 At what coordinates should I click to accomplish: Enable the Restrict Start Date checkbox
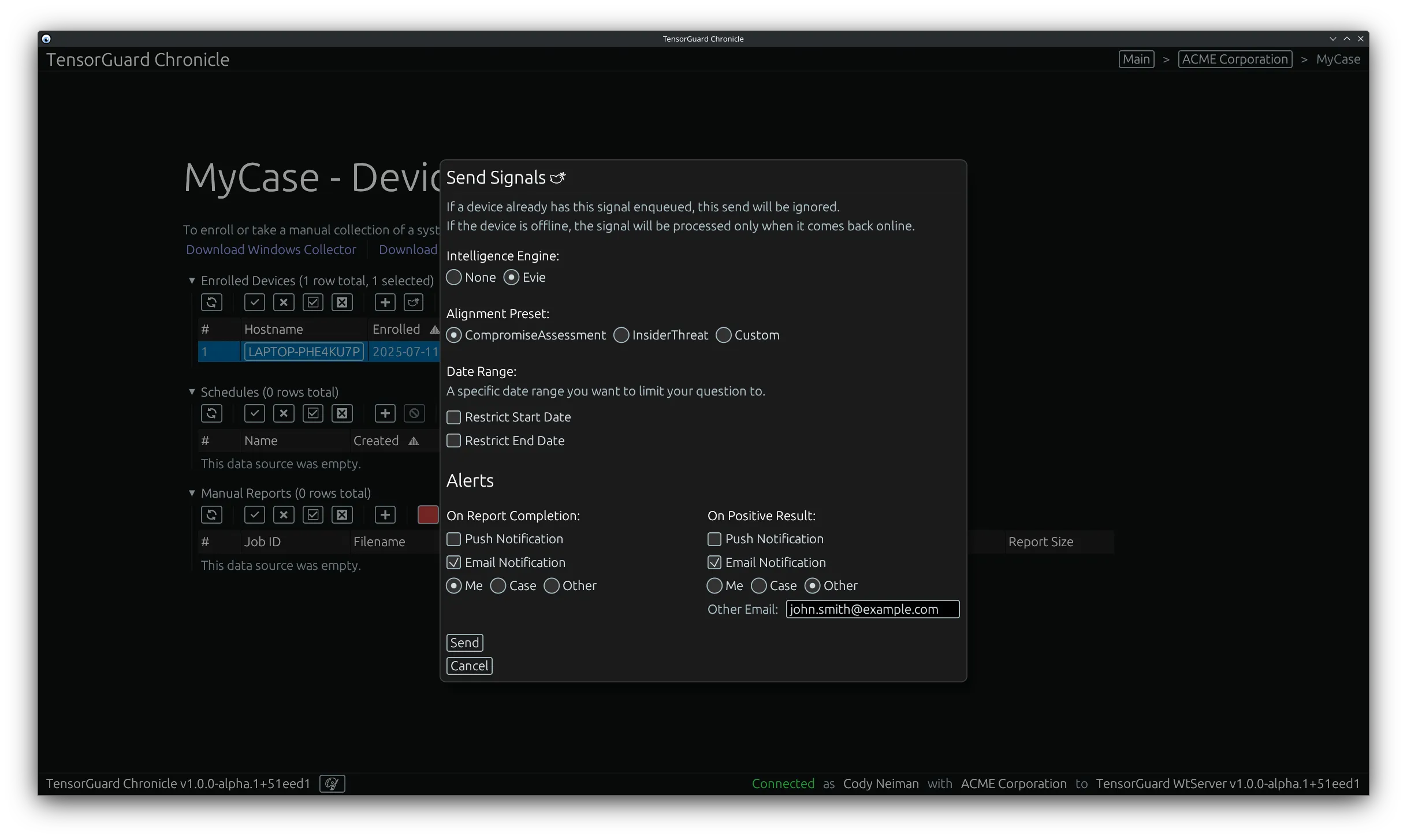(x=453, y=417)
